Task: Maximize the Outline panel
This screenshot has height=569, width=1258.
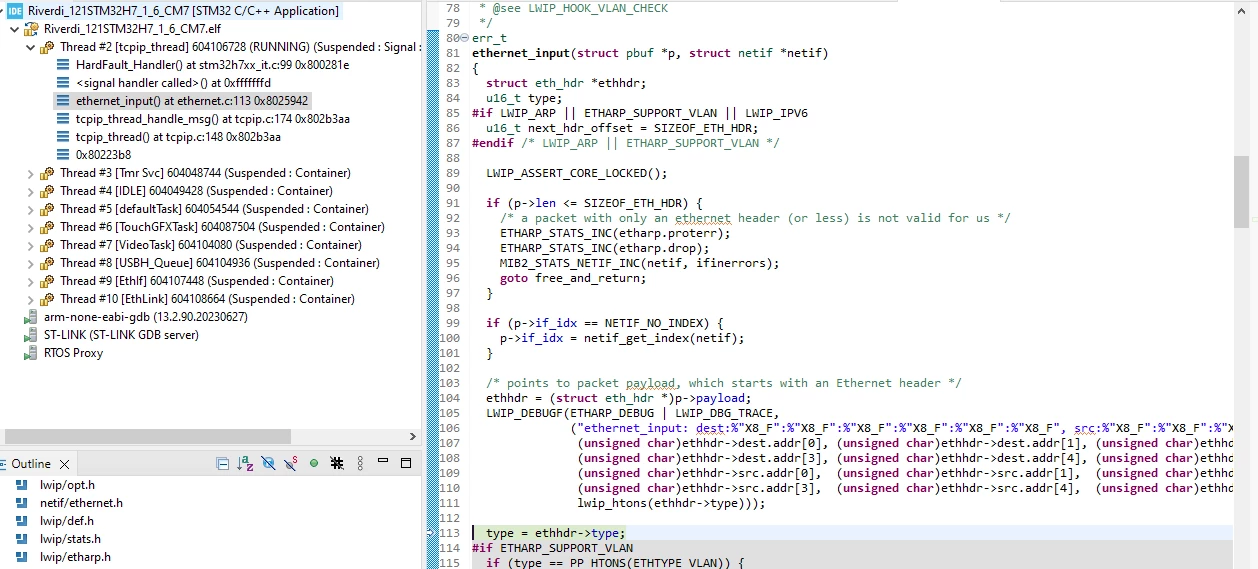Action: (x=406, y=463)
